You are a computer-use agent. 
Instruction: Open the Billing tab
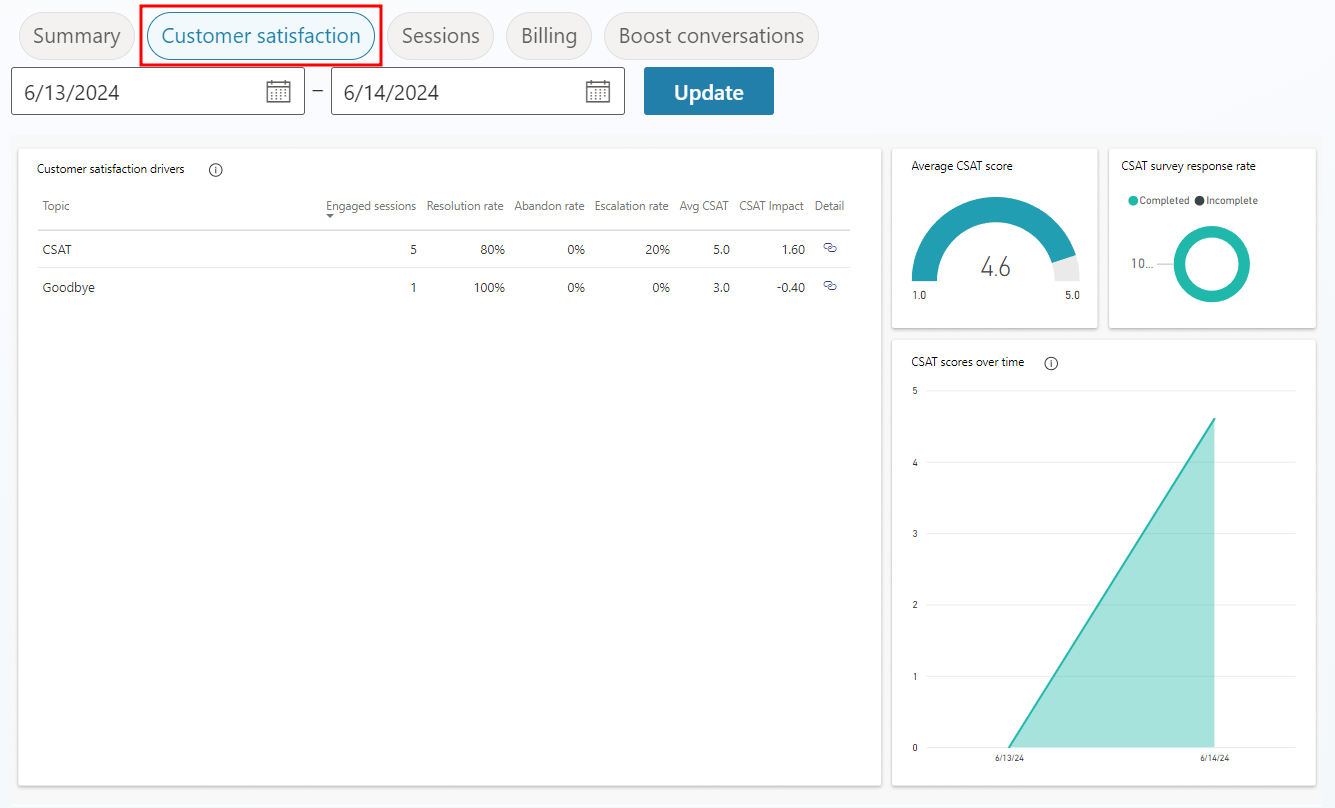(x=548, y=35)
